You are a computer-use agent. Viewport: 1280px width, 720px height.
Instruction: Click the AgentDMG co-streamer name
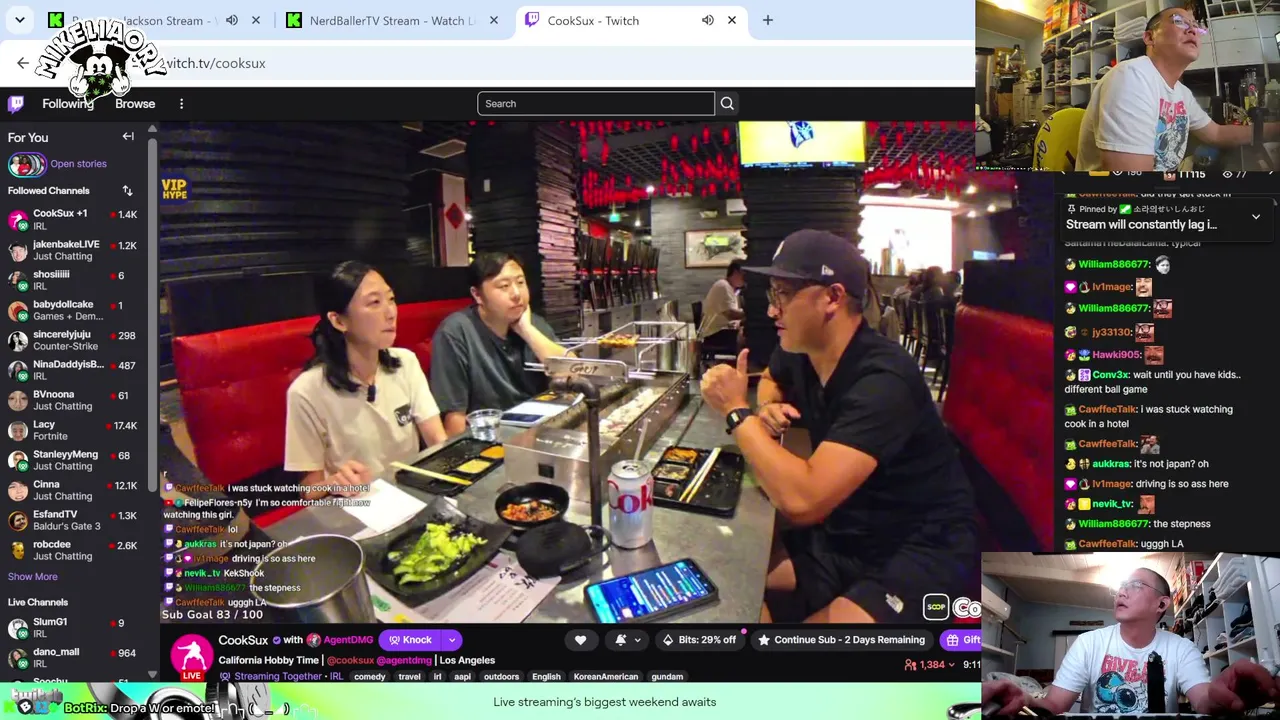(348, 640)
